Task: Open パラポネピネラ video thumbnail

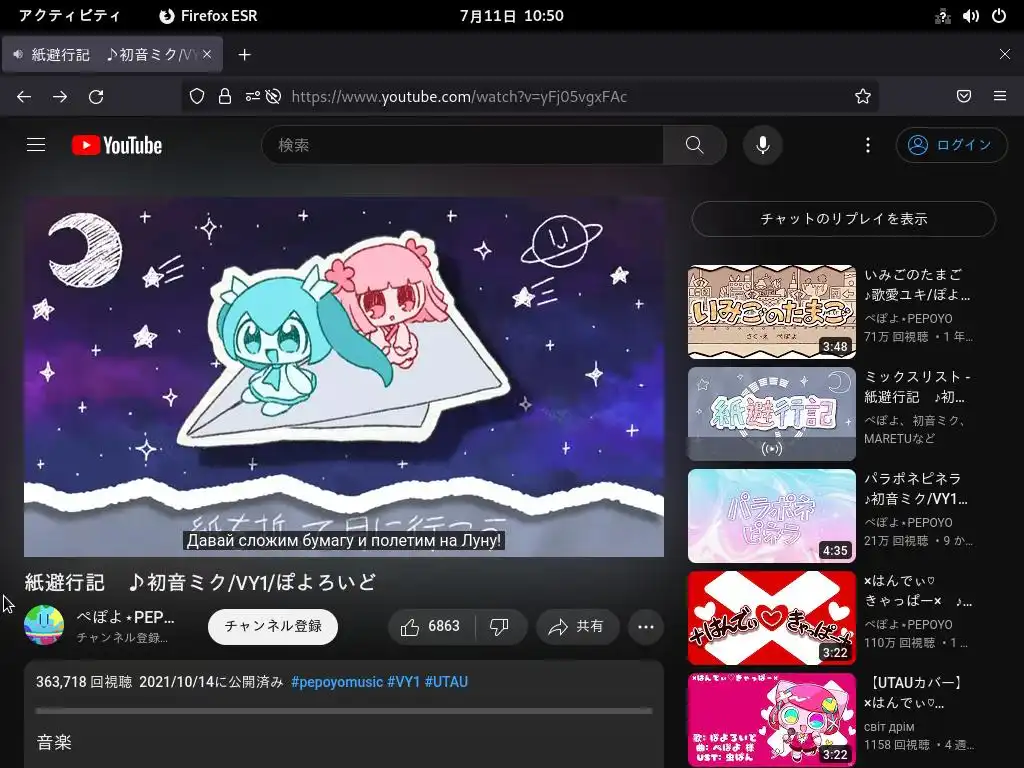Action: (x=772, y=516)
